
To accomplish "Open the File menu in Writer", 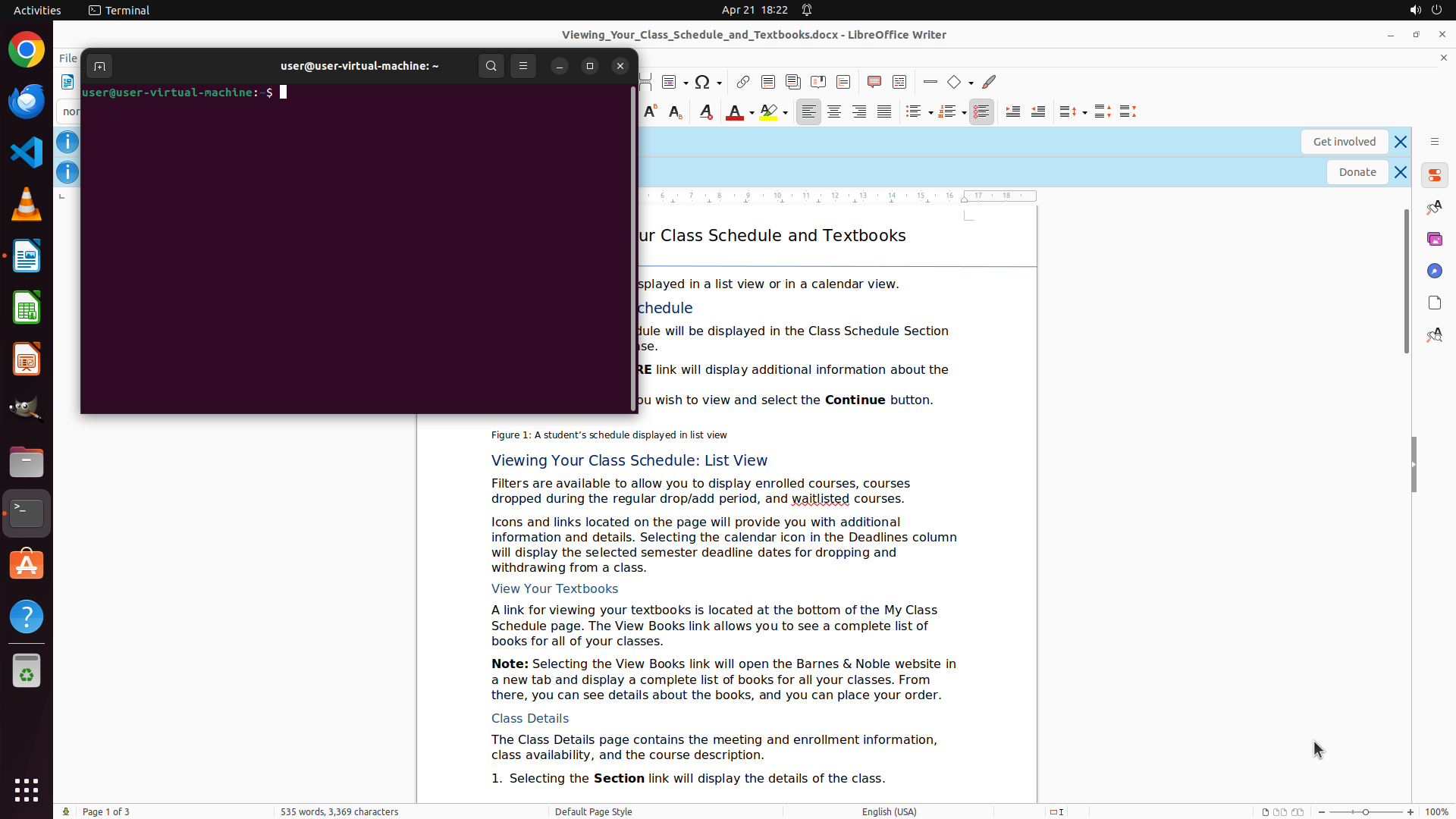I will 67,58.
